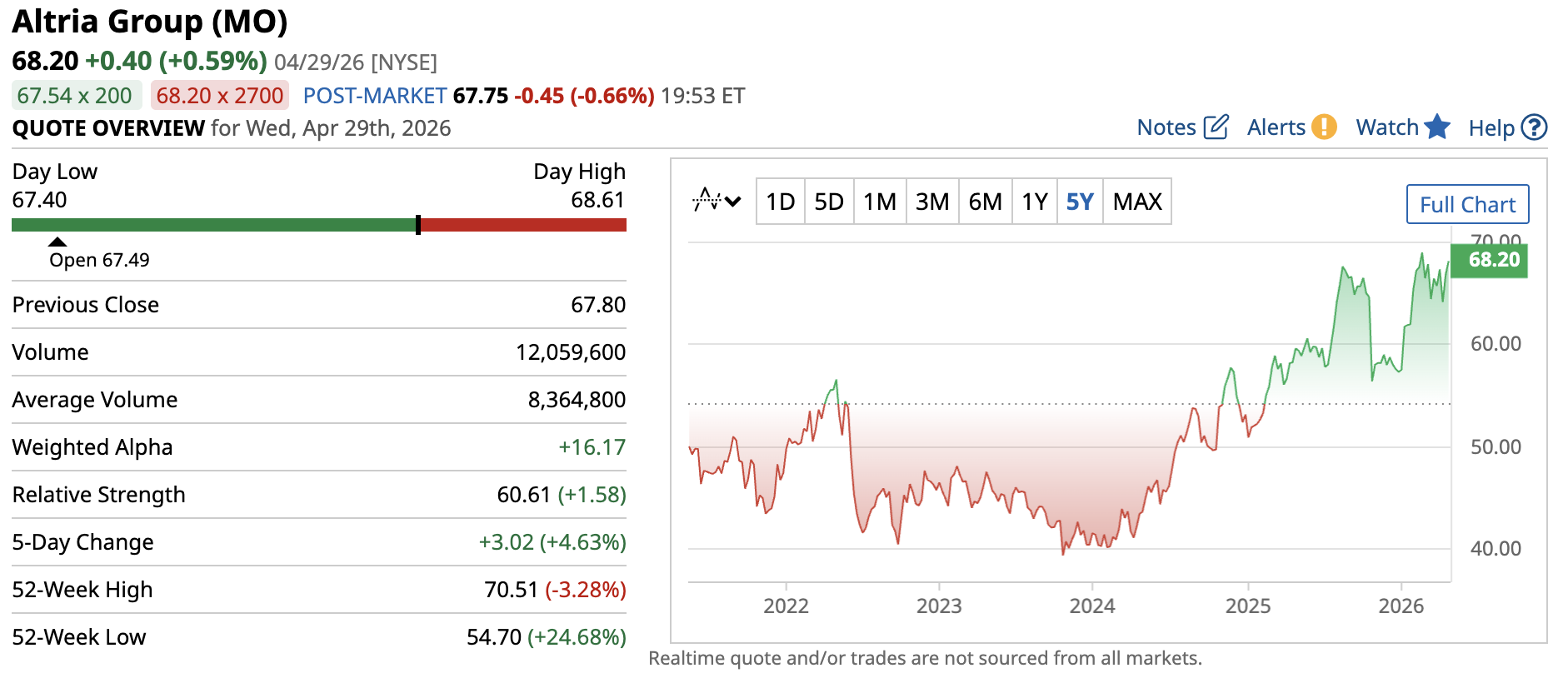This screenshot has width=1568, height=698.
Task: Select the 1Y chart period
Action: pyautogui.click(x=1035, y=202)
